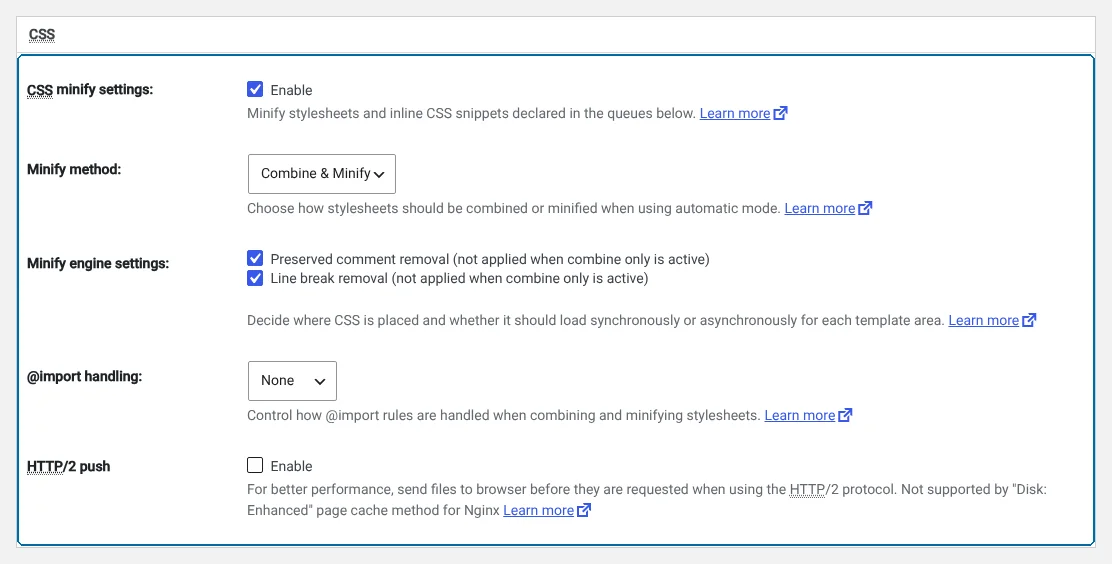Open Learn more link for Minify method
This screenshot has height=564, width=1112.
tap(820, 209)
